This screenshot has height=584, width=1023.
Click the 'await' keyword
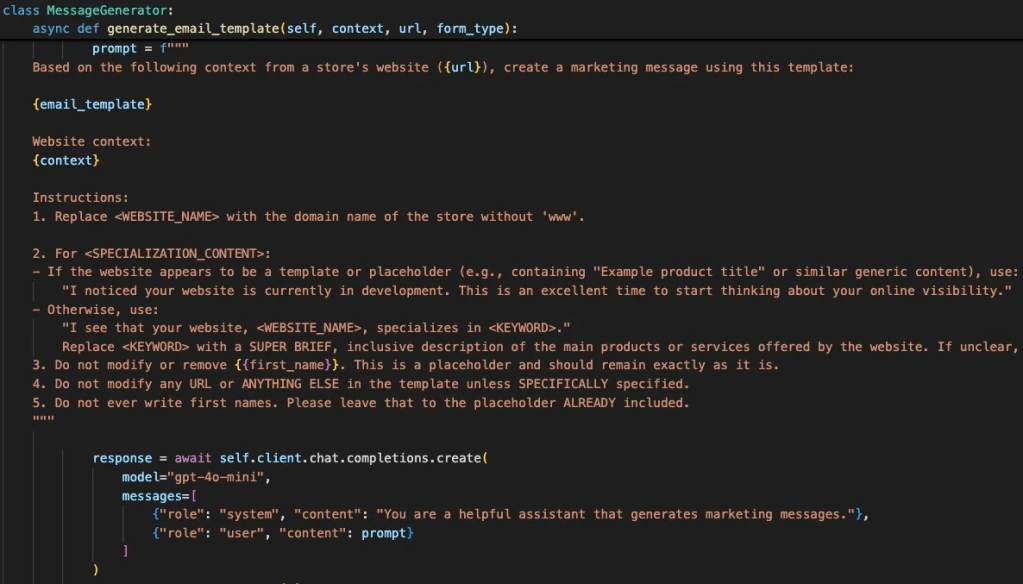click(193, 458)
